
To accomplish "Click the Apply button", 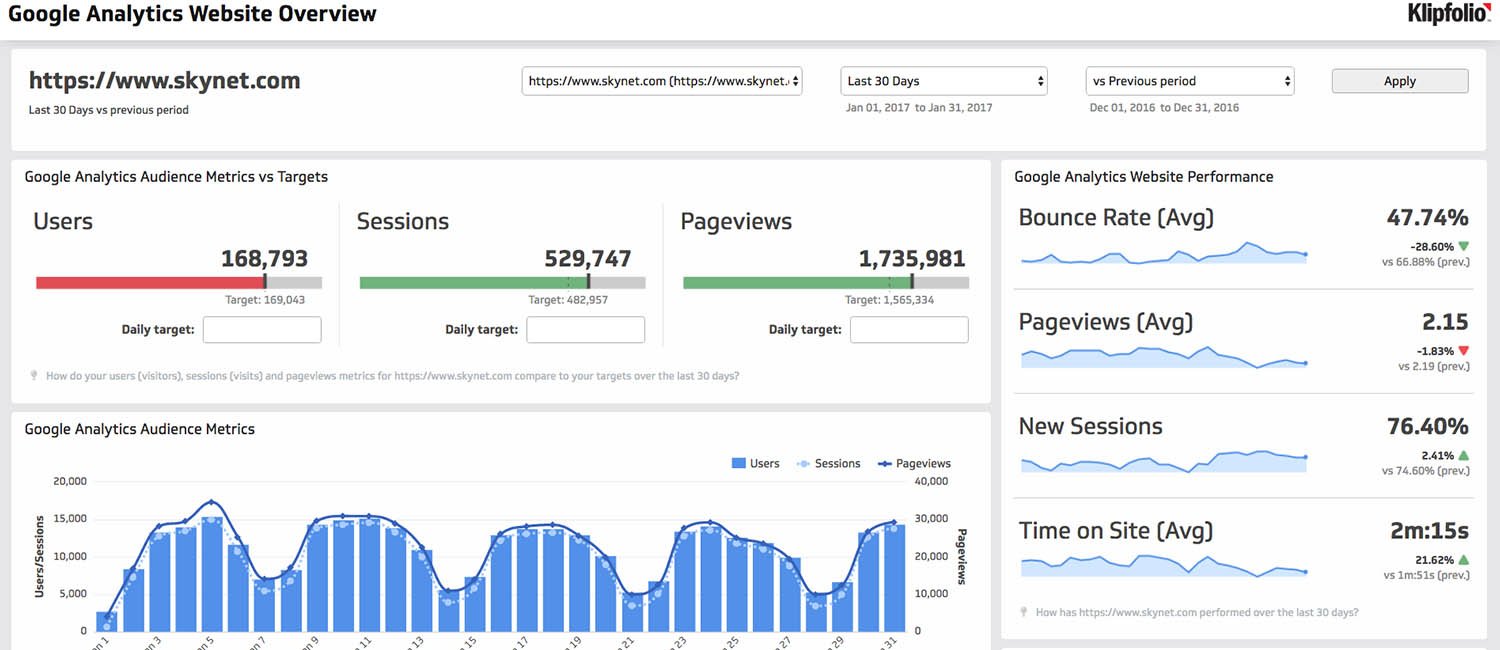I will (1399, 81).
